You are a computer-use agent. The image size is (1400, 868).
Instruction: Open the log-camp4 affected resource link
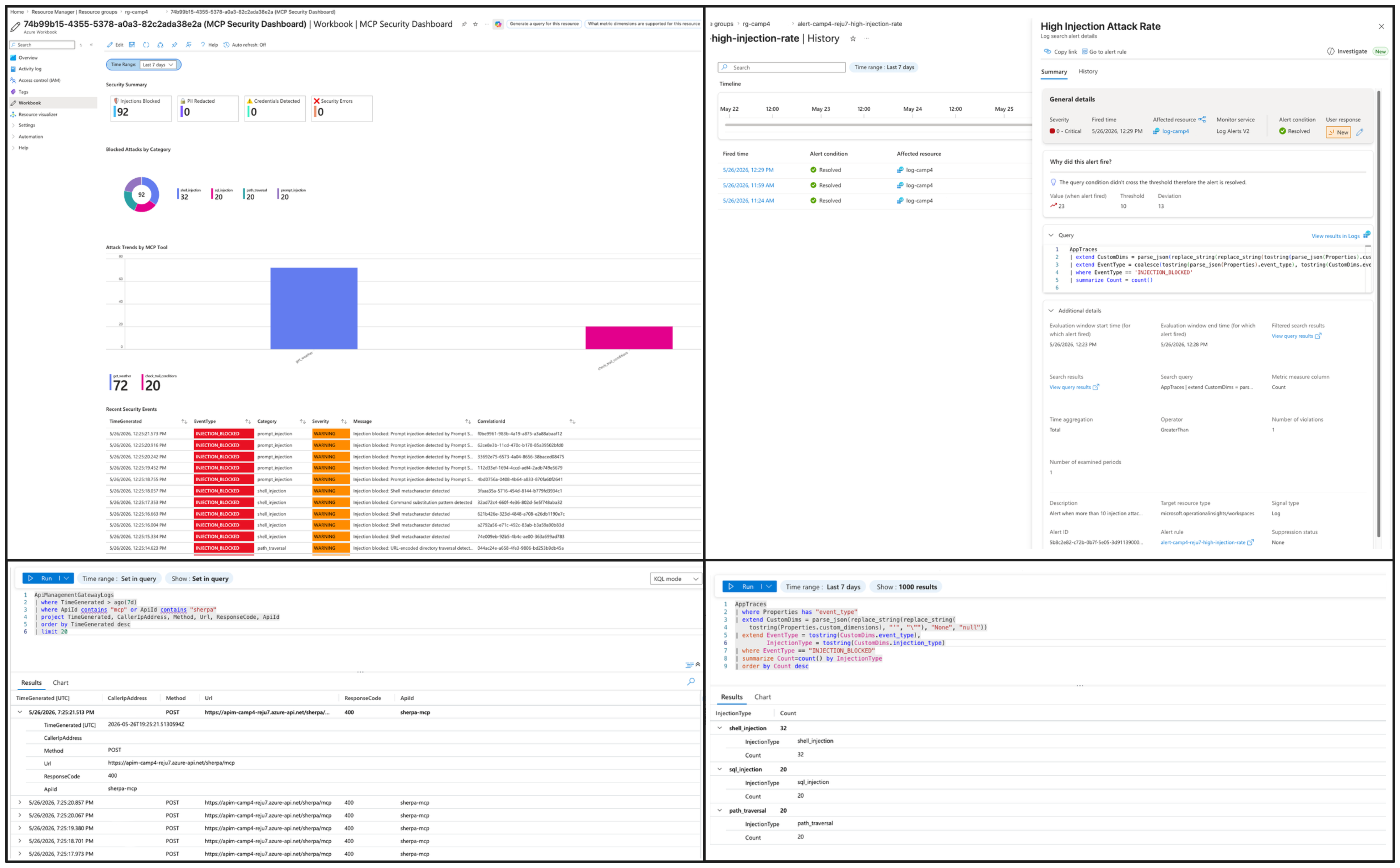tap(1175, 131)
